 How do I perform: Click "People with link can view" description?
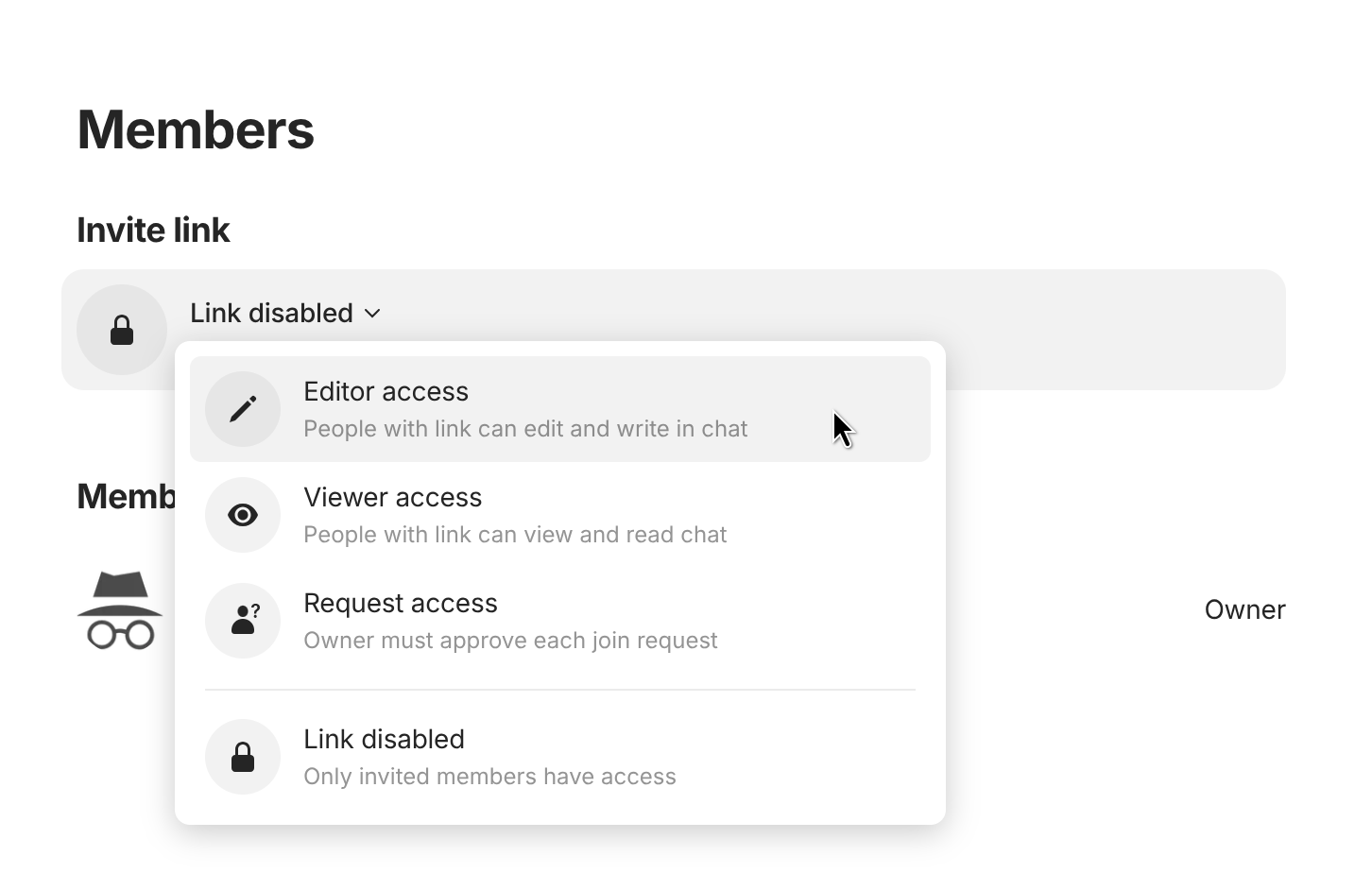(514, 535)
